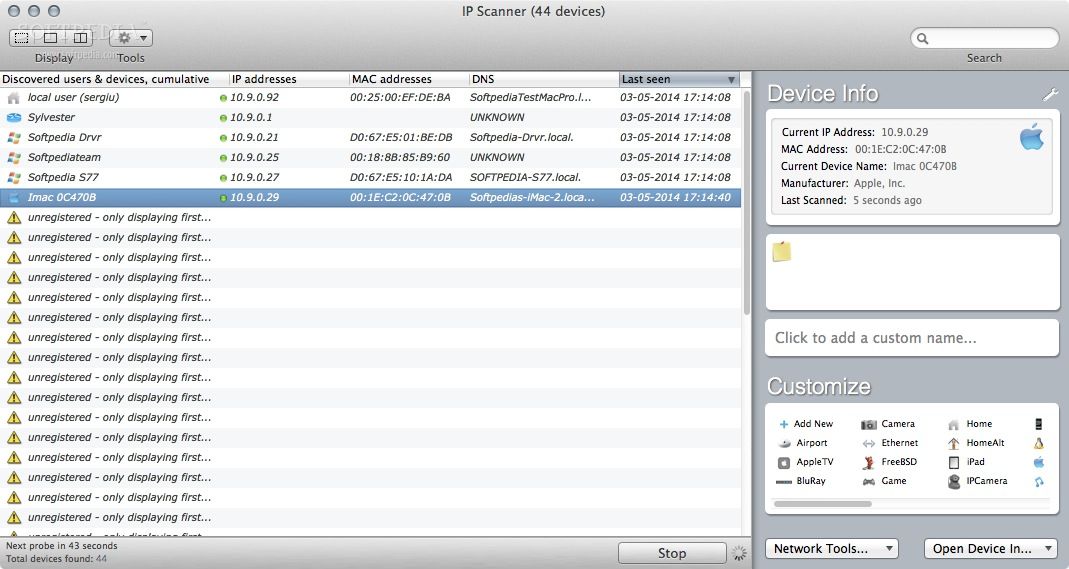Click the device list vertical scrollbar
Screen dimensions: 1069x569
(x=747, y=203)
